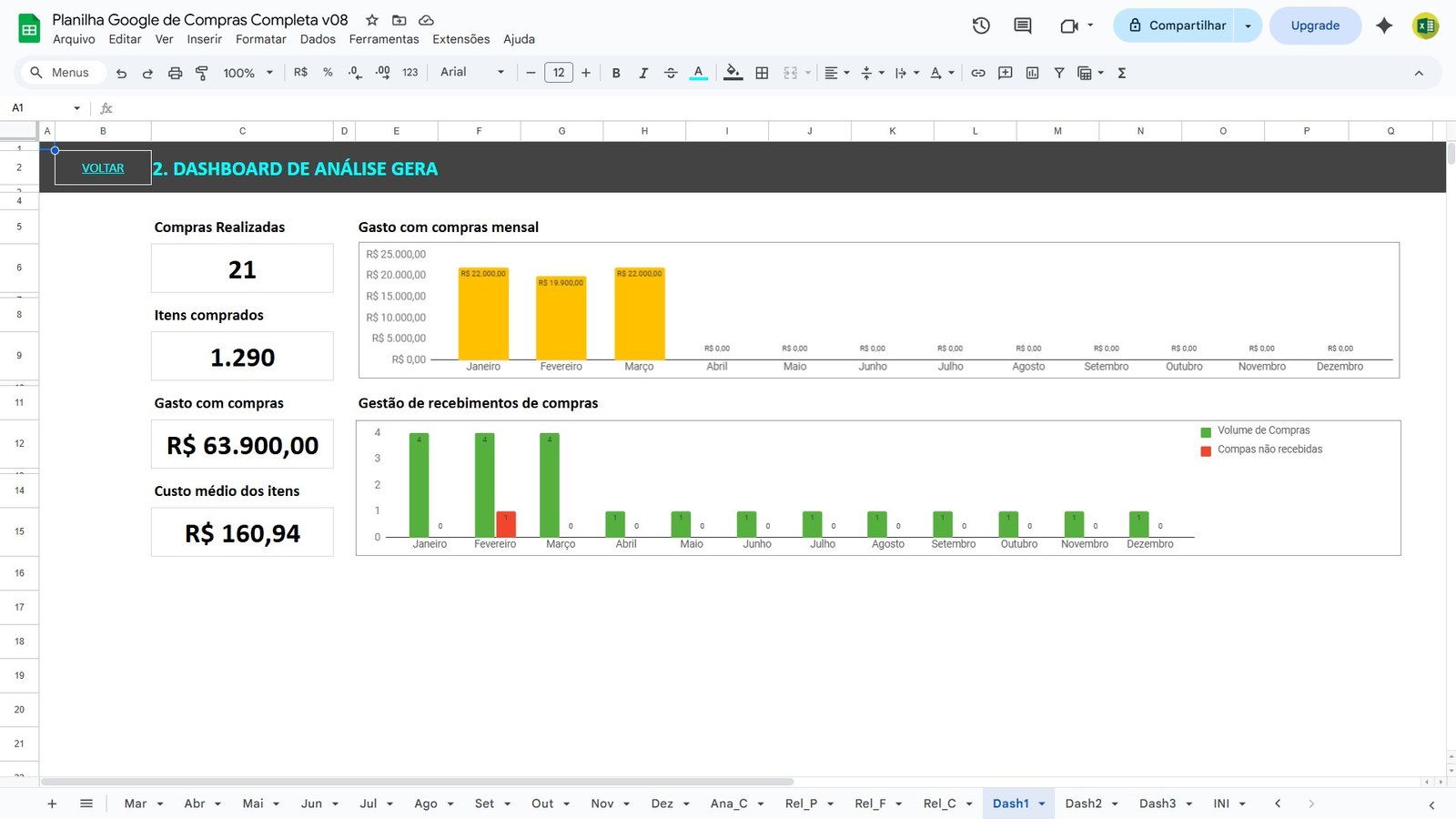
Task: Open the Dash1 sheet tab menu
Action: pos(1043,804)
